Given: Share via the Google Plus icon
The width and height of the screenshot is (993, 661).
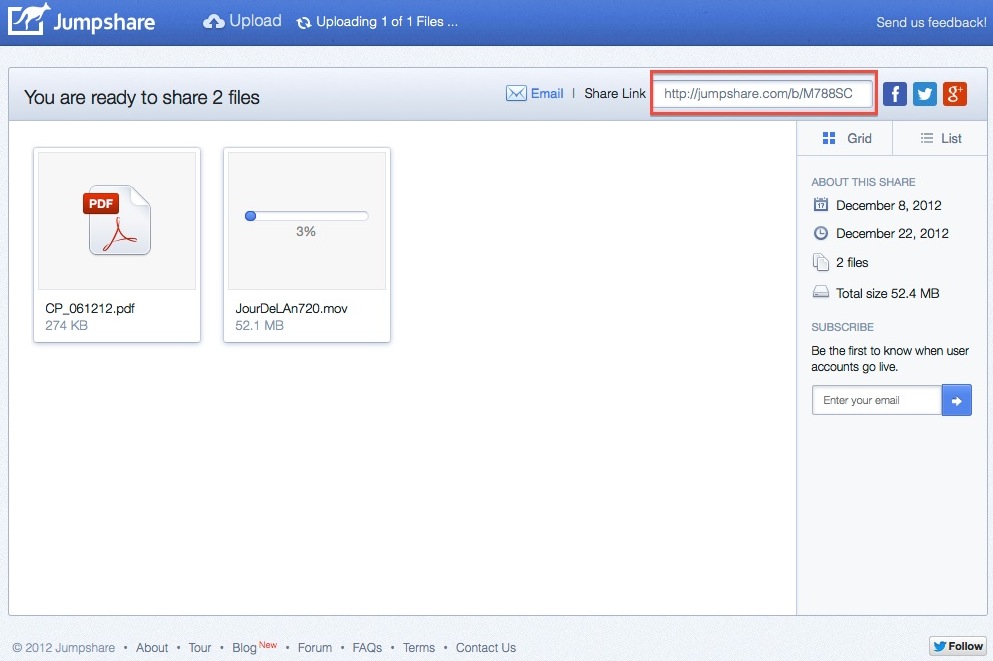Looking at the screenshot, I should coord(955,94).
